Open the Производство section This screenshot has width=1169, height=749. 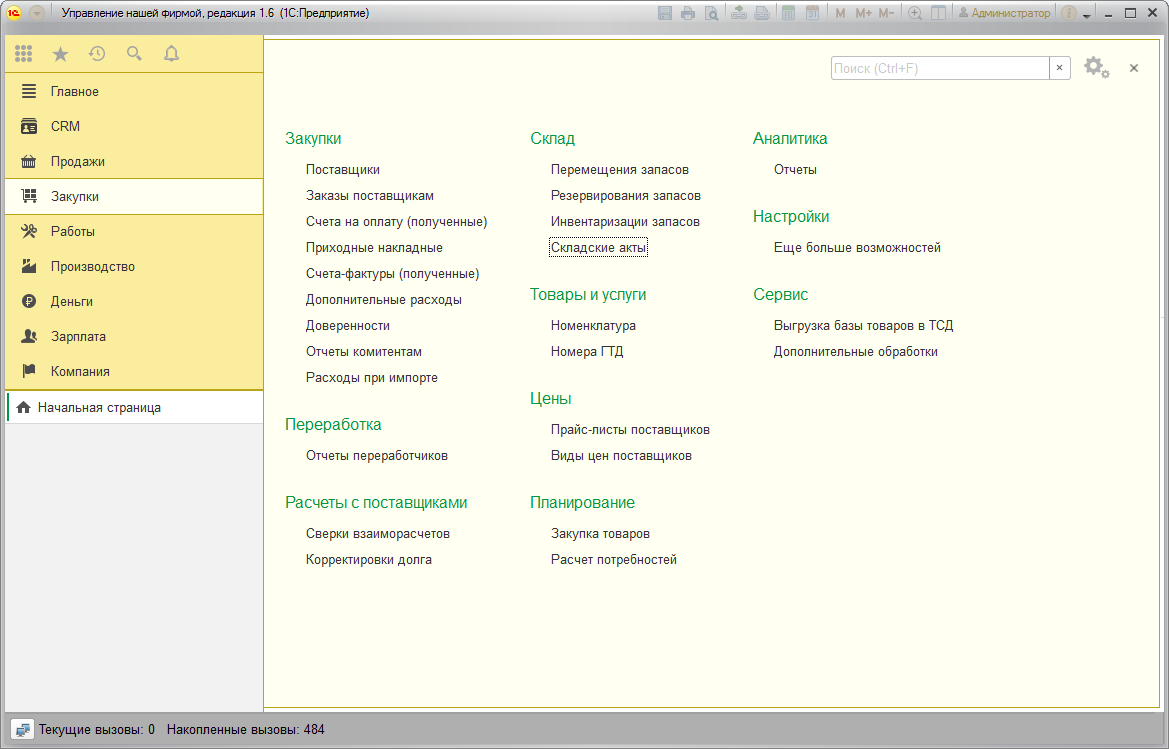134,266
